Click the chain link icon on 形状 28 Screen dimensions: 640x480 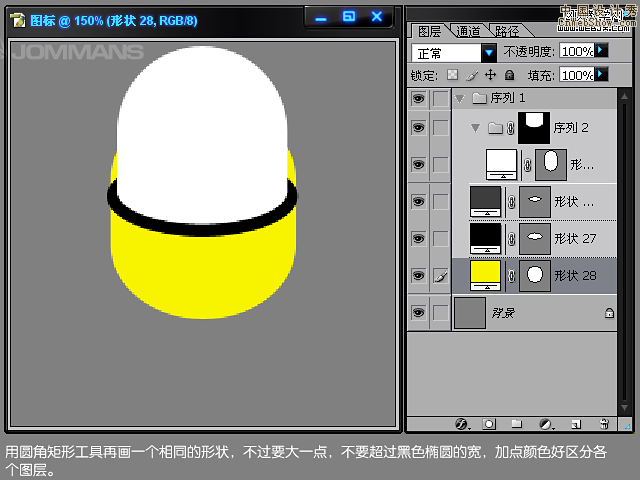(511, 276)
